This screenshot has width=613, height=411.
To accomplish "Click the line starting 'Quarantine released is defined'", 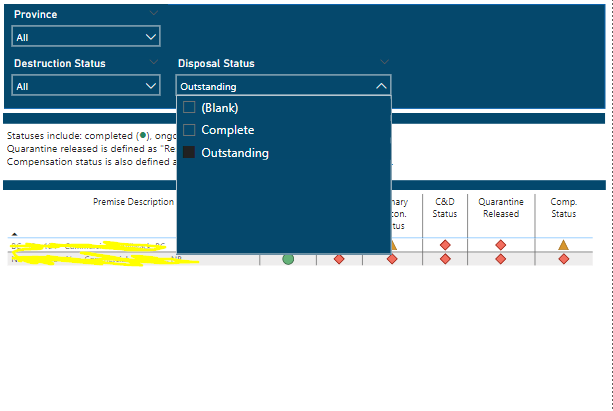I will point(91,149).
